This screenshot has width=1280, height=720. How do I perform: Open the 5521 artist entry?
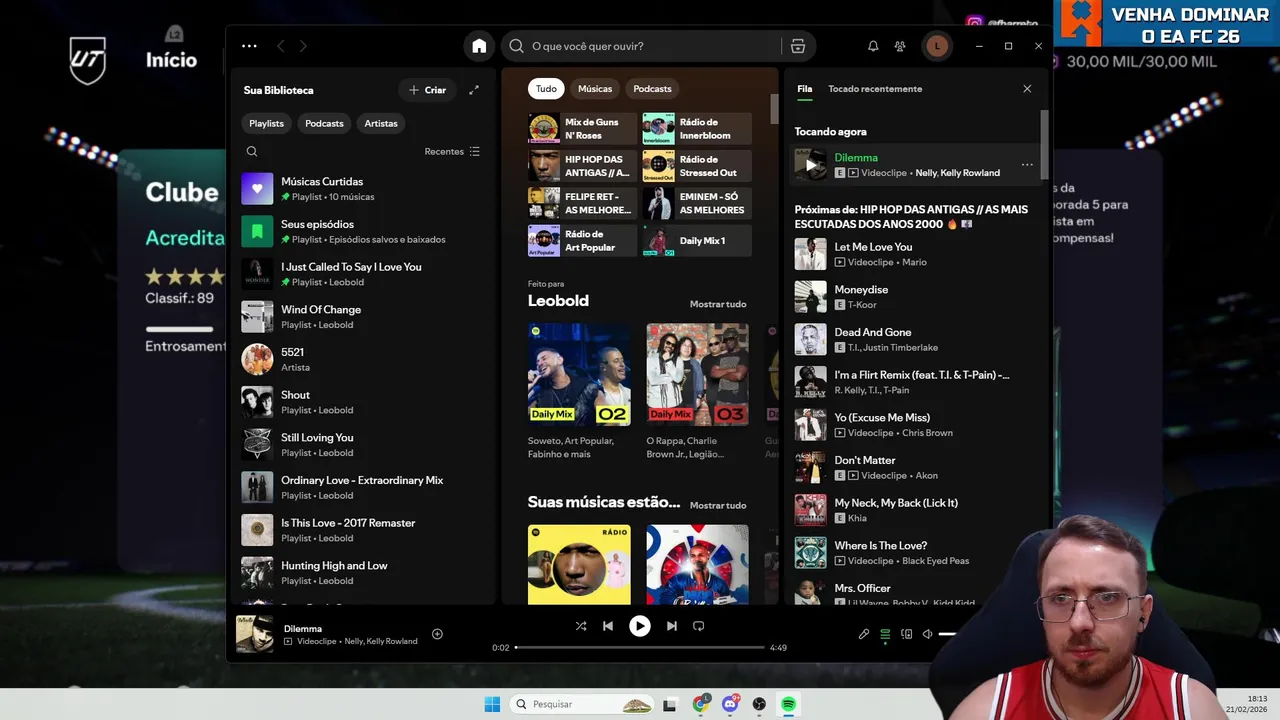point(363,359)
